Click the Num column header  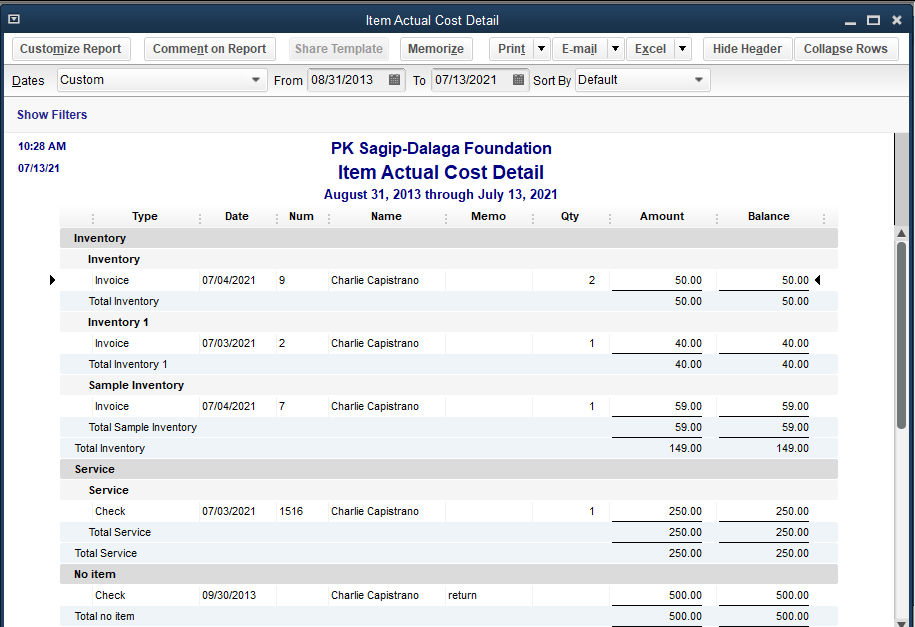tap(302, 217)
